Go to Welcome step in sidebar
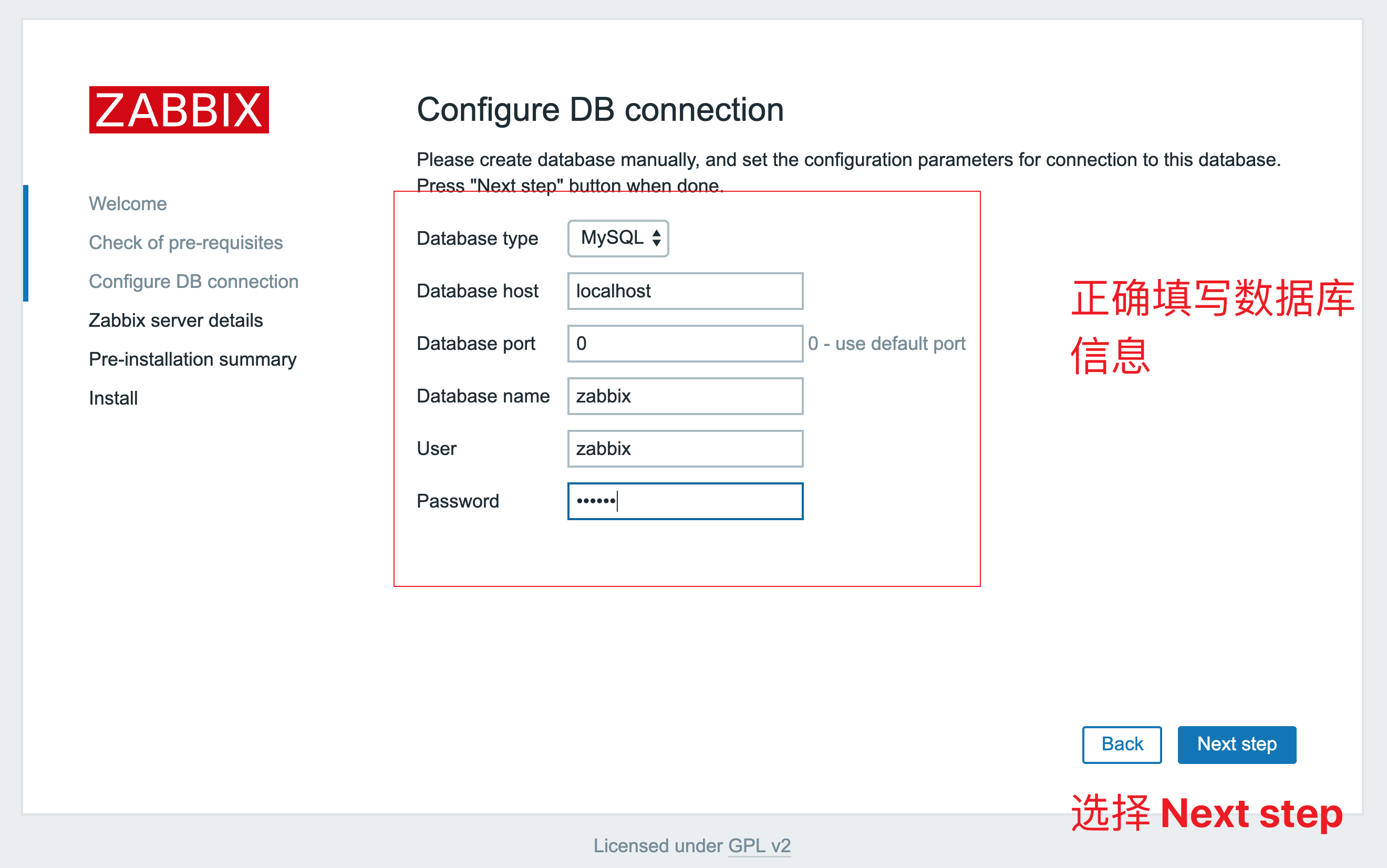 click(x=127, y=204)
